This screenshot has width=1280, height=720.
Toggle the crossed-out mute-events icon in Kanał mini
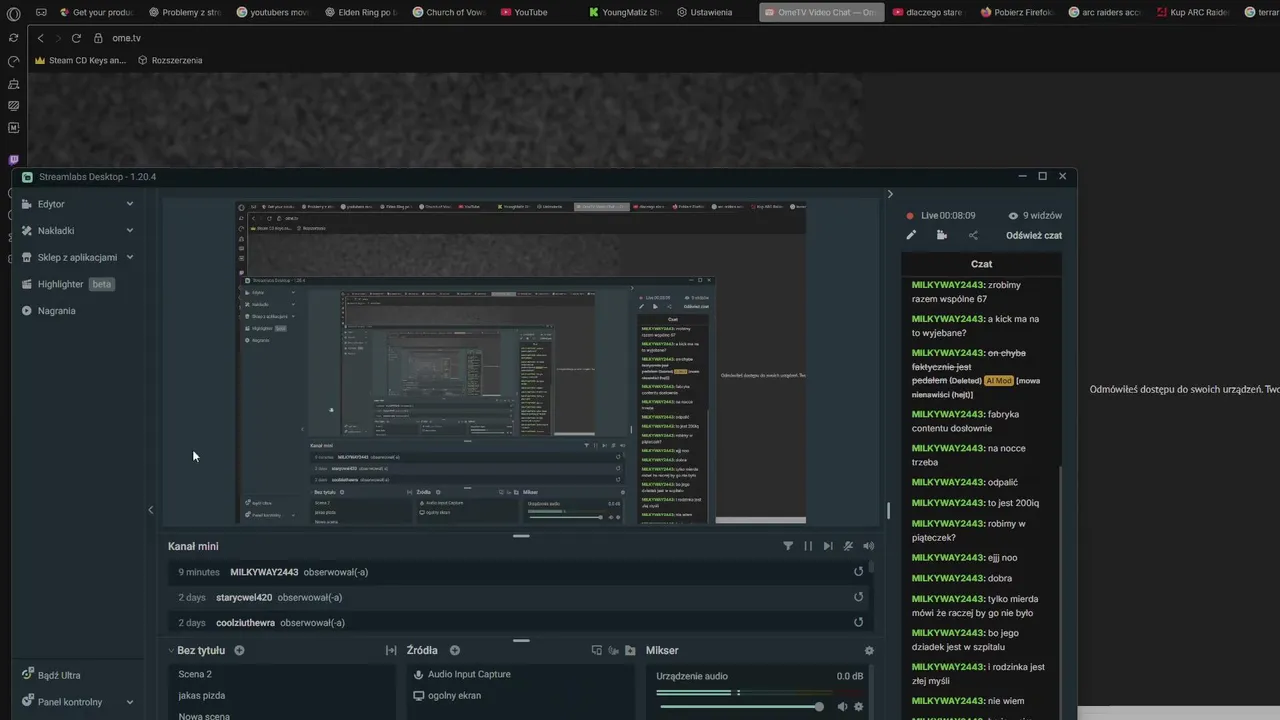(848, 546)
